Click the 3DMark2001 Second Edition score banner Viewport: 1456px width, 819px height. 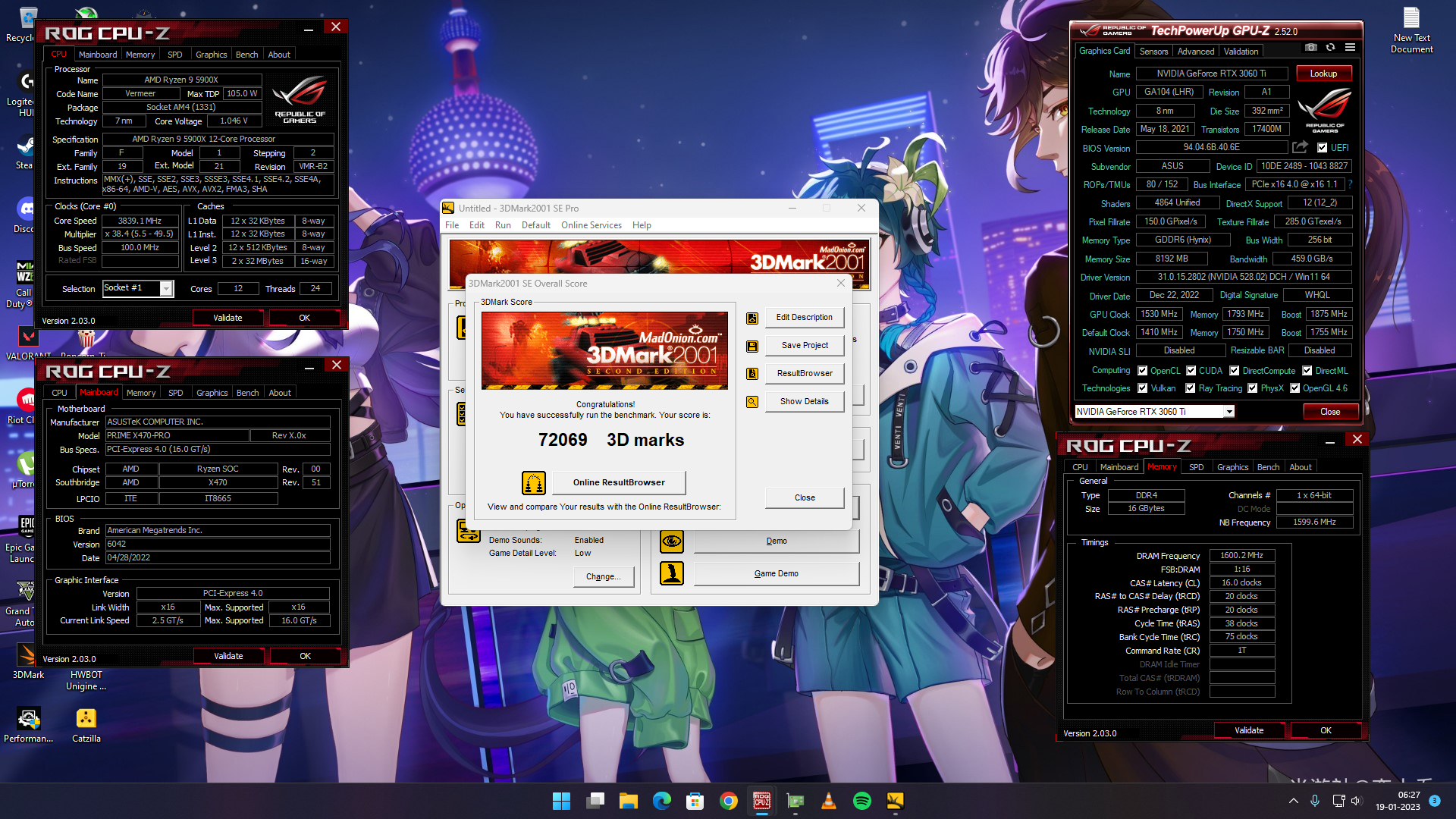point(604,350)
